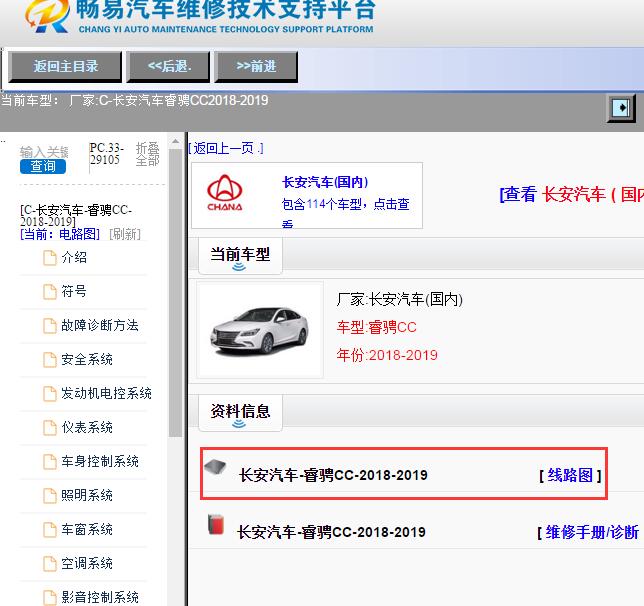The height and width of the screenshot is (606, 644).
Task: Open the page icon beside 空调系统
Action: [x=50, y=564]
